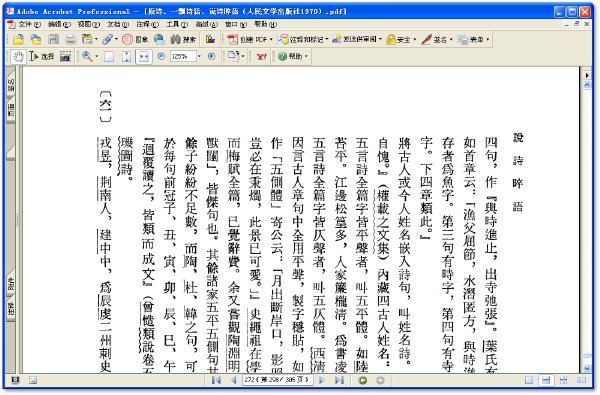Image resolution: width=600 pixels, height=395 pixels.
Task: Open the organizer dropdown arrow
Action: [96, 39]
